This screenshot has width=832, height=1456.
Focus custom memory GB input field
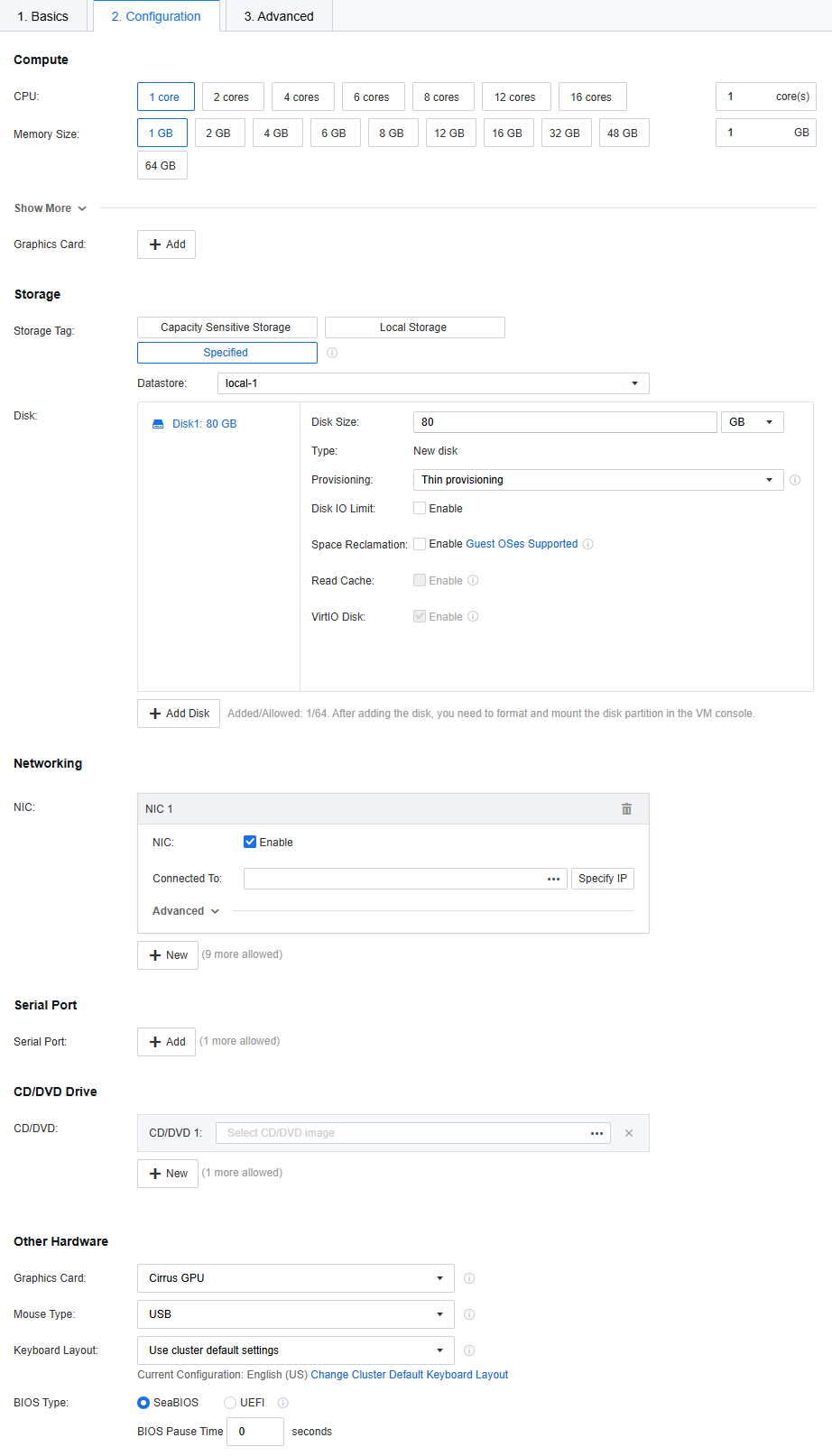(766, 133)
